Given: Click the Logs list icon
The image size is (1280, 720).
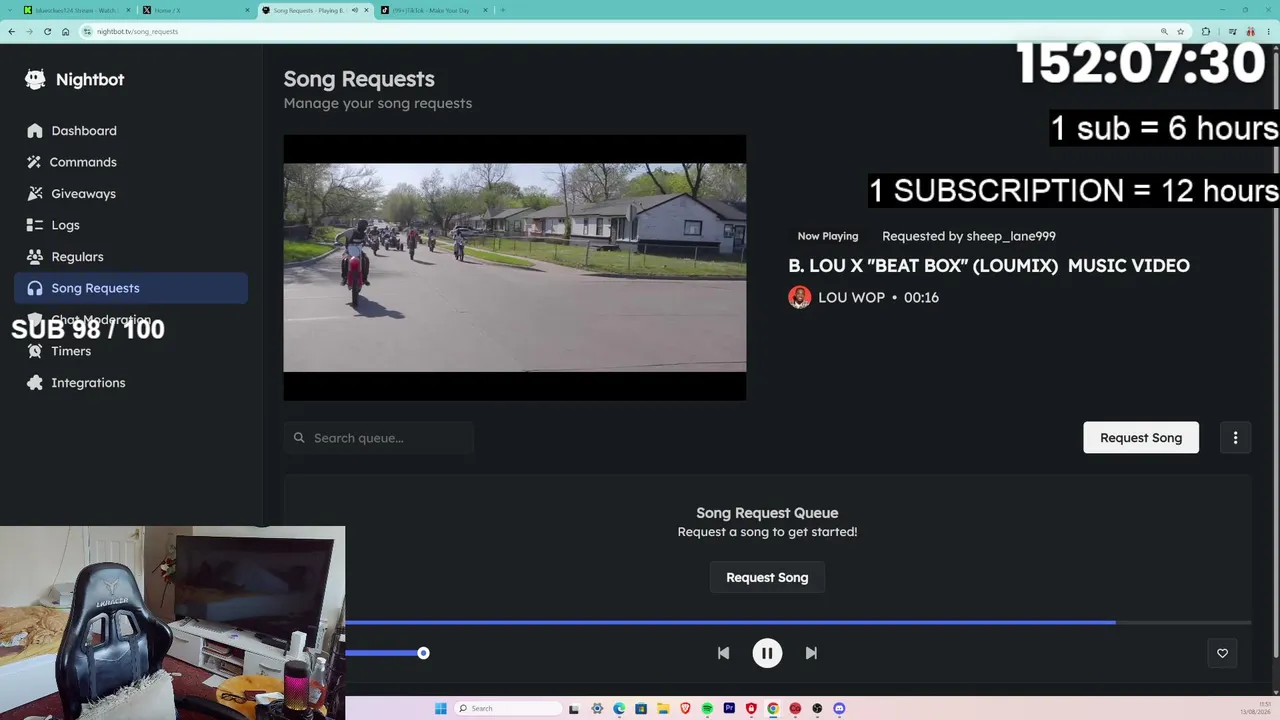Looking at the screenshot, I should point(35,225).
